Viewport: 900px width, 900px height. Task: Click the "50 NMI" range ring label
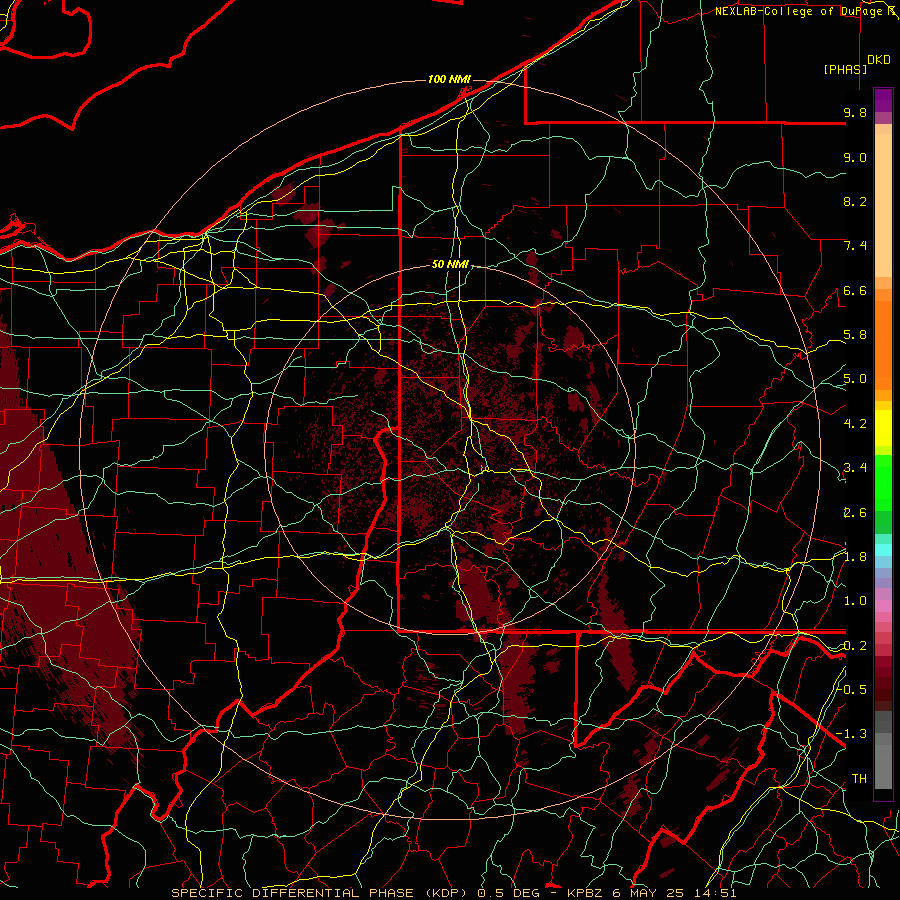point(451,264)
